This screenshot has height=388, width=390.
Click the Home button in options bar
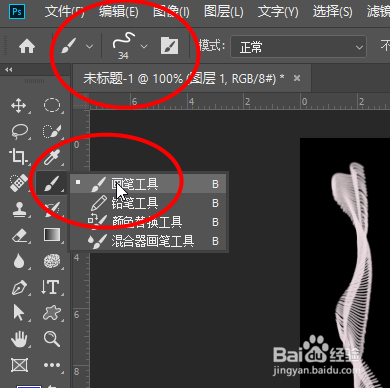(27, 46)
